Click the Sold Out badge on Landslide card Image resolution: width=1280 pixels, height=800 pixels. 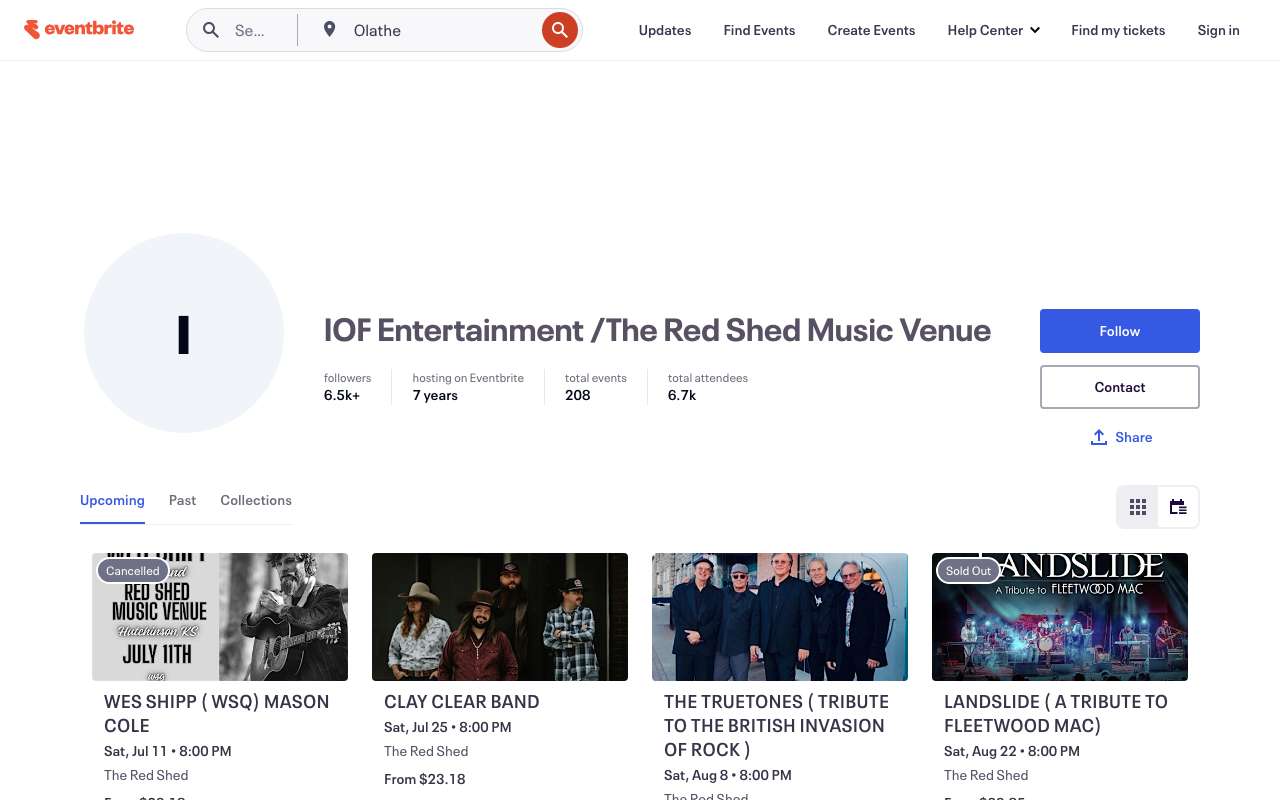[x=968, y=571]
